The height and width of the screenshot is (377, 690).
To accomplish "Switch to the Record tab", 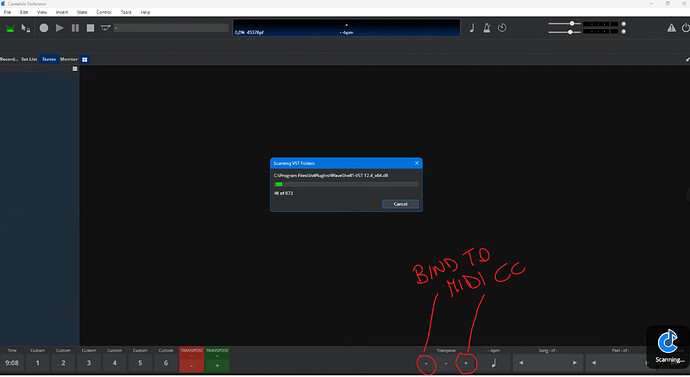I will pyautogui.click(x=9, y=59).
